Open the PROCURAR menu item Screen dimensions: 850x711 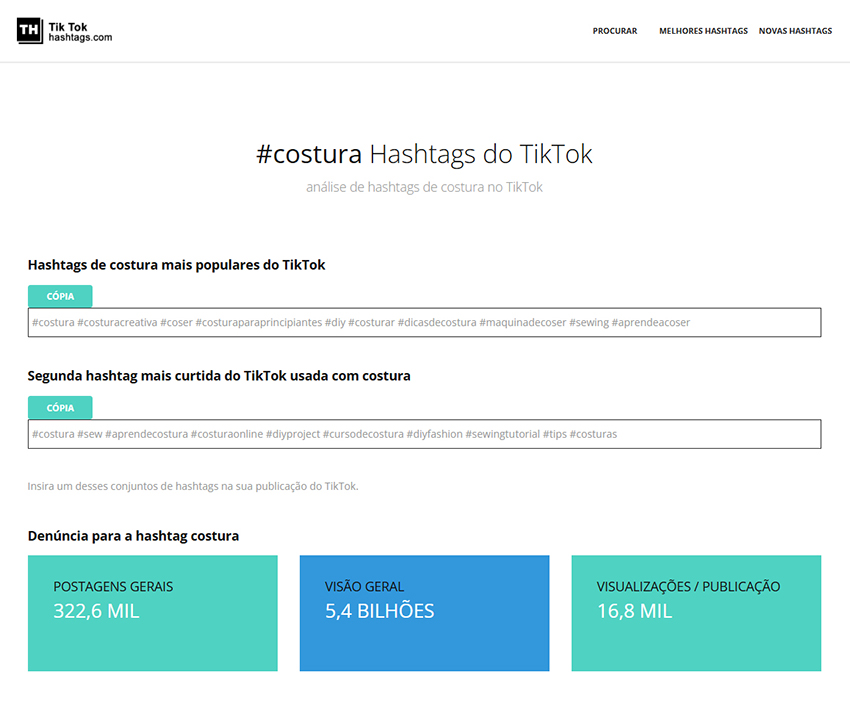point(614,31)
